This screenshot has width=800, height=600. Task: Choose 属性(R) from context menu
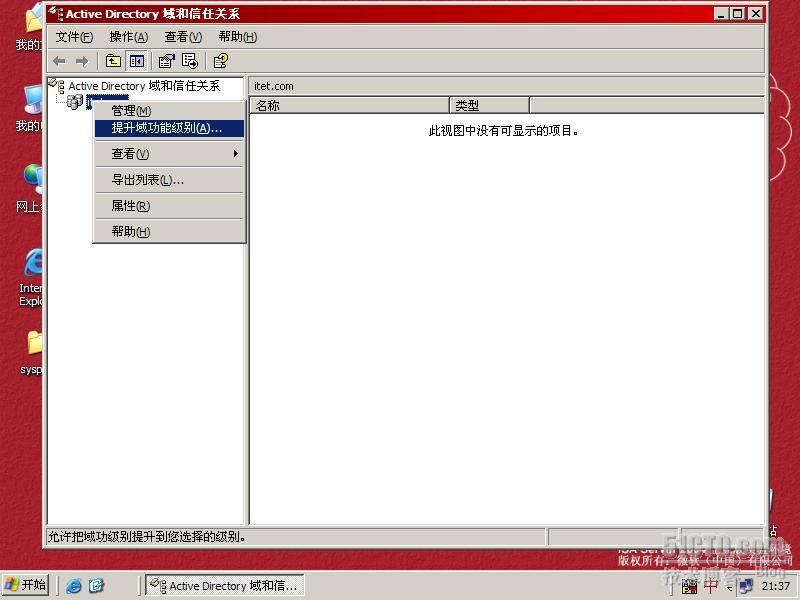169,206
